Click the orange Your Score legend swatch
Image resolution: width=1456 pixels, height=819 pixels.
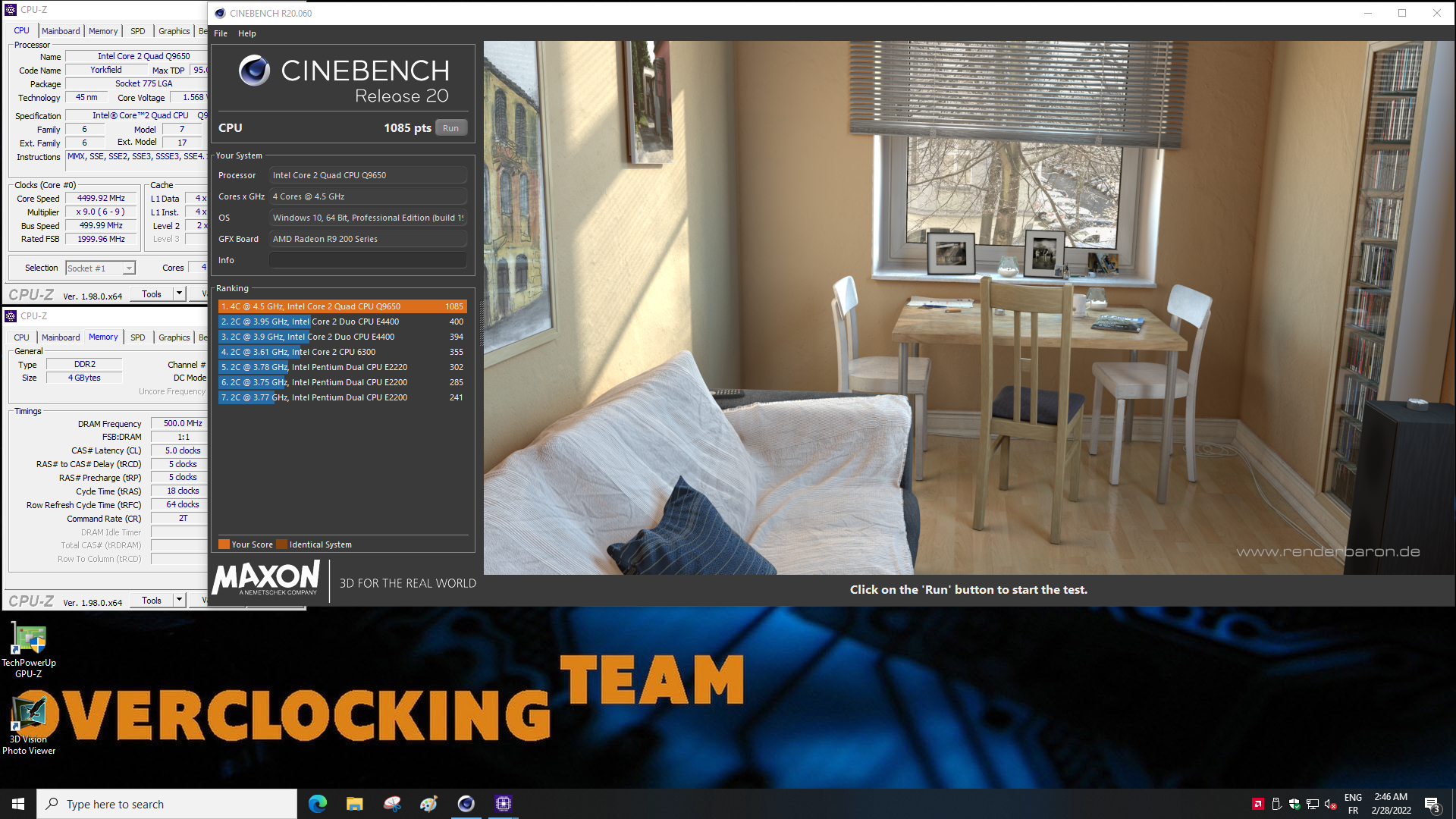tap(224, 544)
